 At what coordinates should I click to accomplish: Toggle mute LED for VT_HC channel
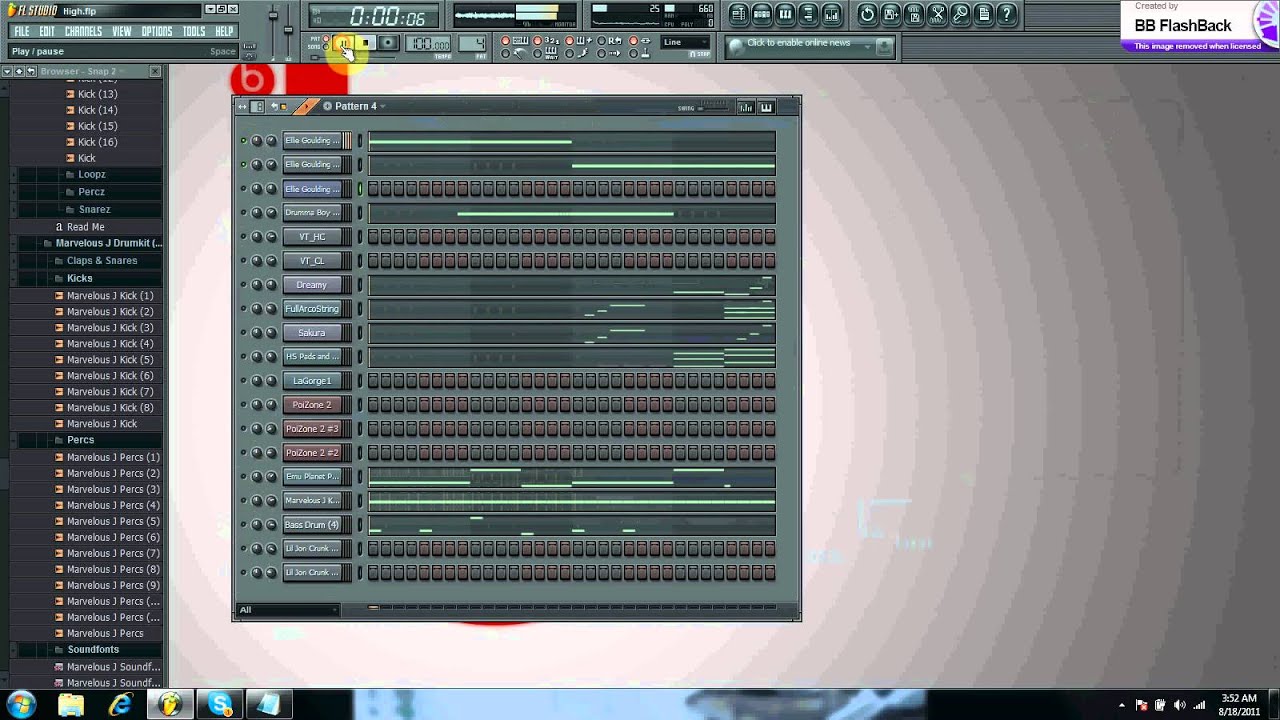[243, 237]
